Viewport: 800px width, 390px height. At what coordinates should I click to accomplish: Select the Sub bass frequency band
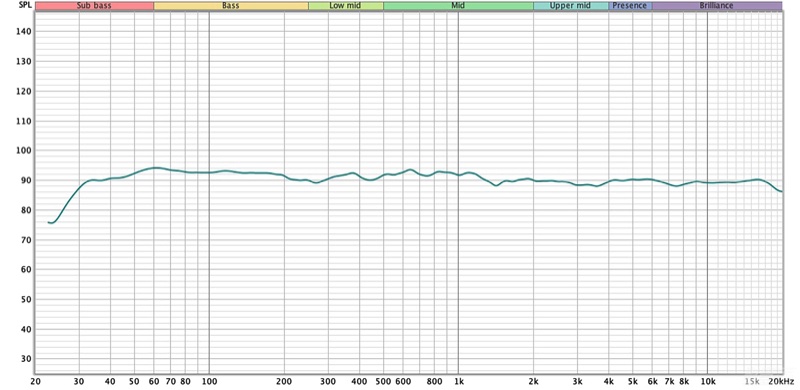click(94, 6)
